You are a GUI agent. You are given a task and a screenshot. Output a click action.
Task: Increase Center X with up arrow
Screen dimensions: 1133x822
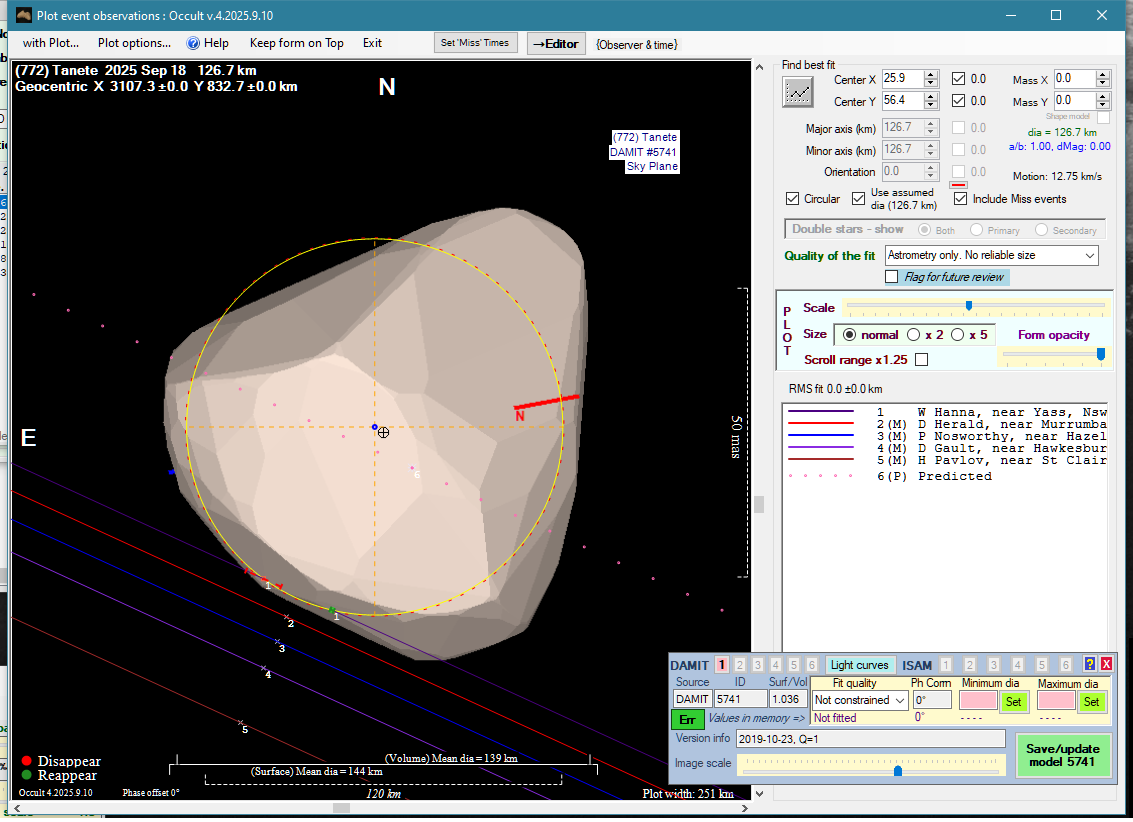click(931, 74)
